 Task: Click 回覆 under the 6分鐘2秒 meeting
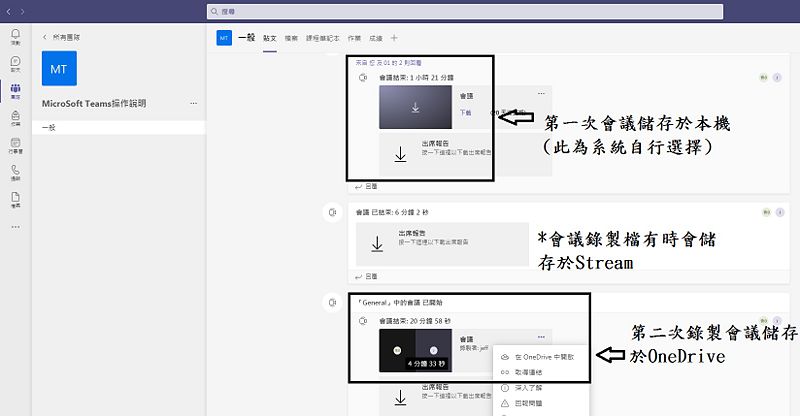tap(366, 276)
